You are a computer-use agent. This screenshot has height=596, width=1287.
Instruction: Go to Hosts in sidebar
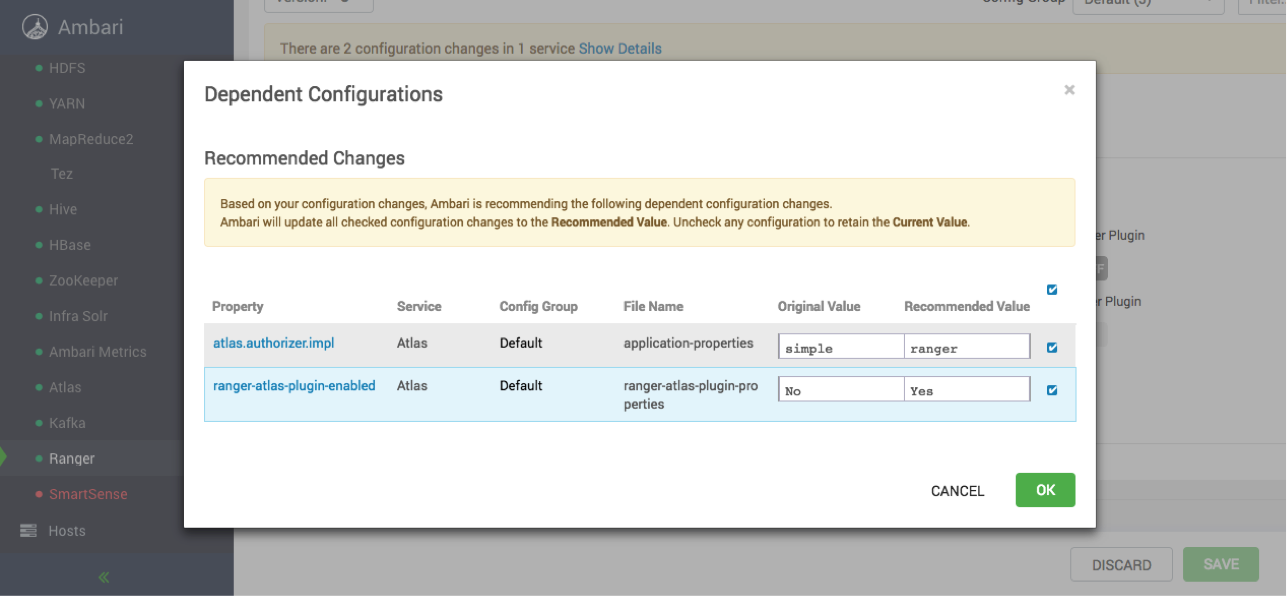[x=67, y=531]
